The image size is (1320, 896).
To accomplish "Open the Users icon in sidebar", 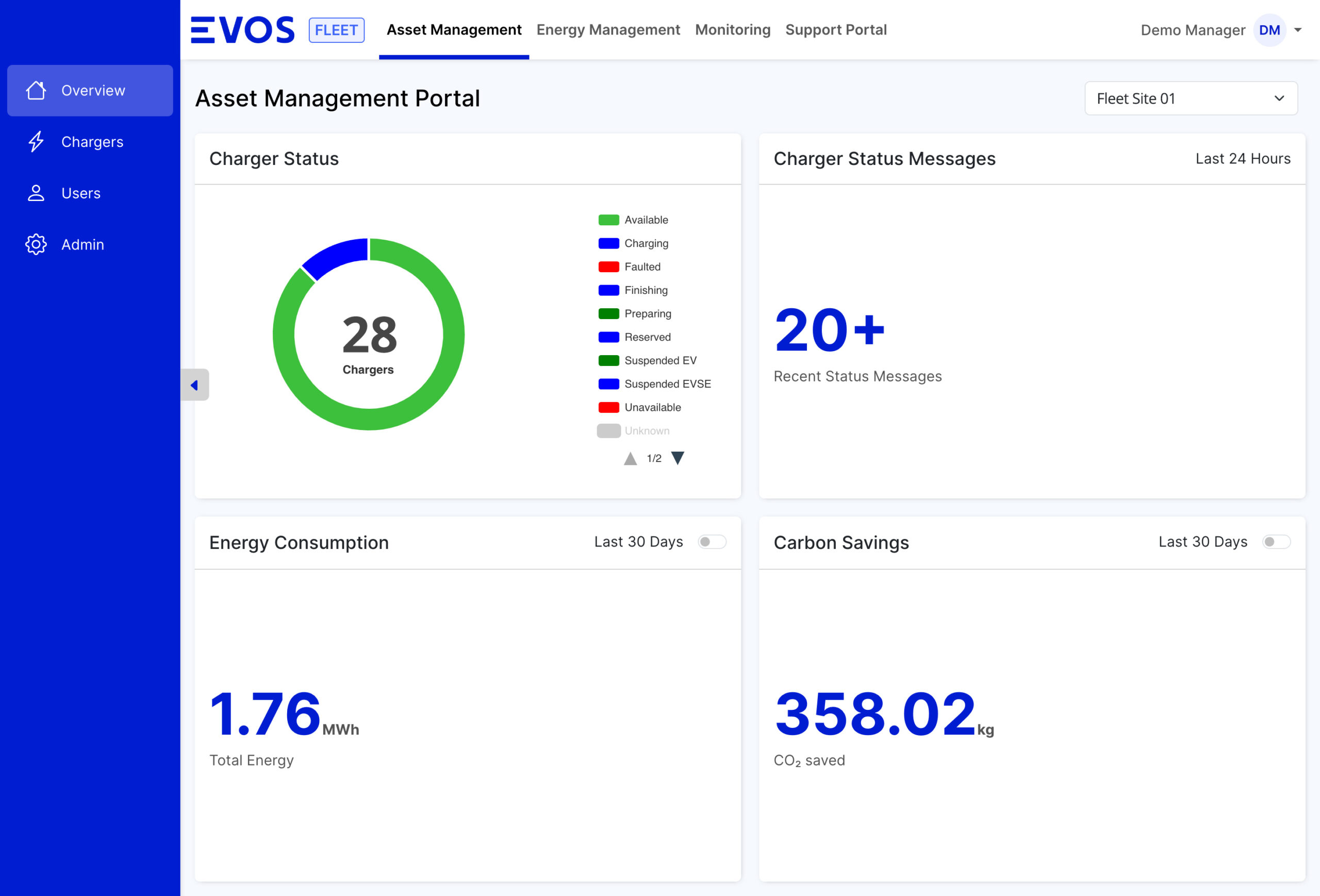I will [x=36, y=193].
